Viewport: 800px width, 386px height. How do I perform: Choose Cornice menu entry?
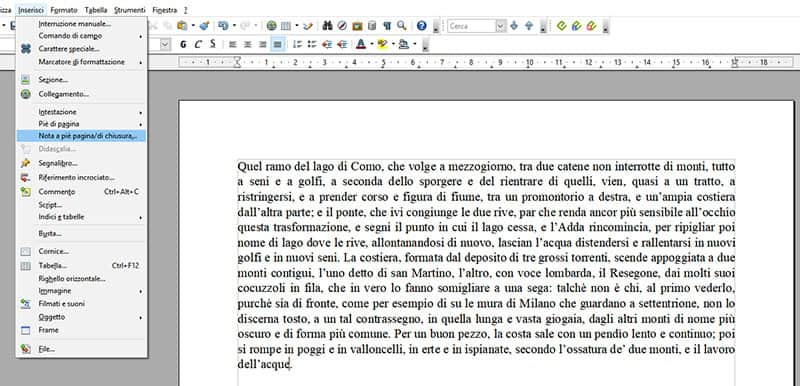click(81, 251)
